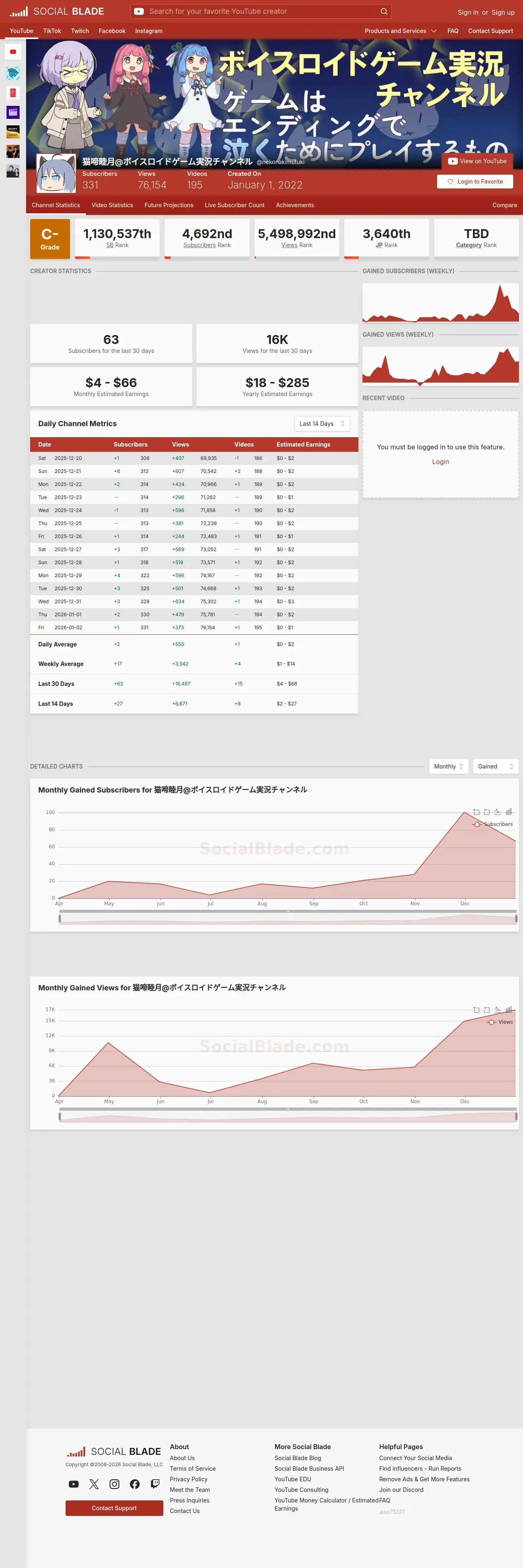Open the Instagram icon in the footer
This screenshot has height=1568, width=523.
click(114, 1484)
